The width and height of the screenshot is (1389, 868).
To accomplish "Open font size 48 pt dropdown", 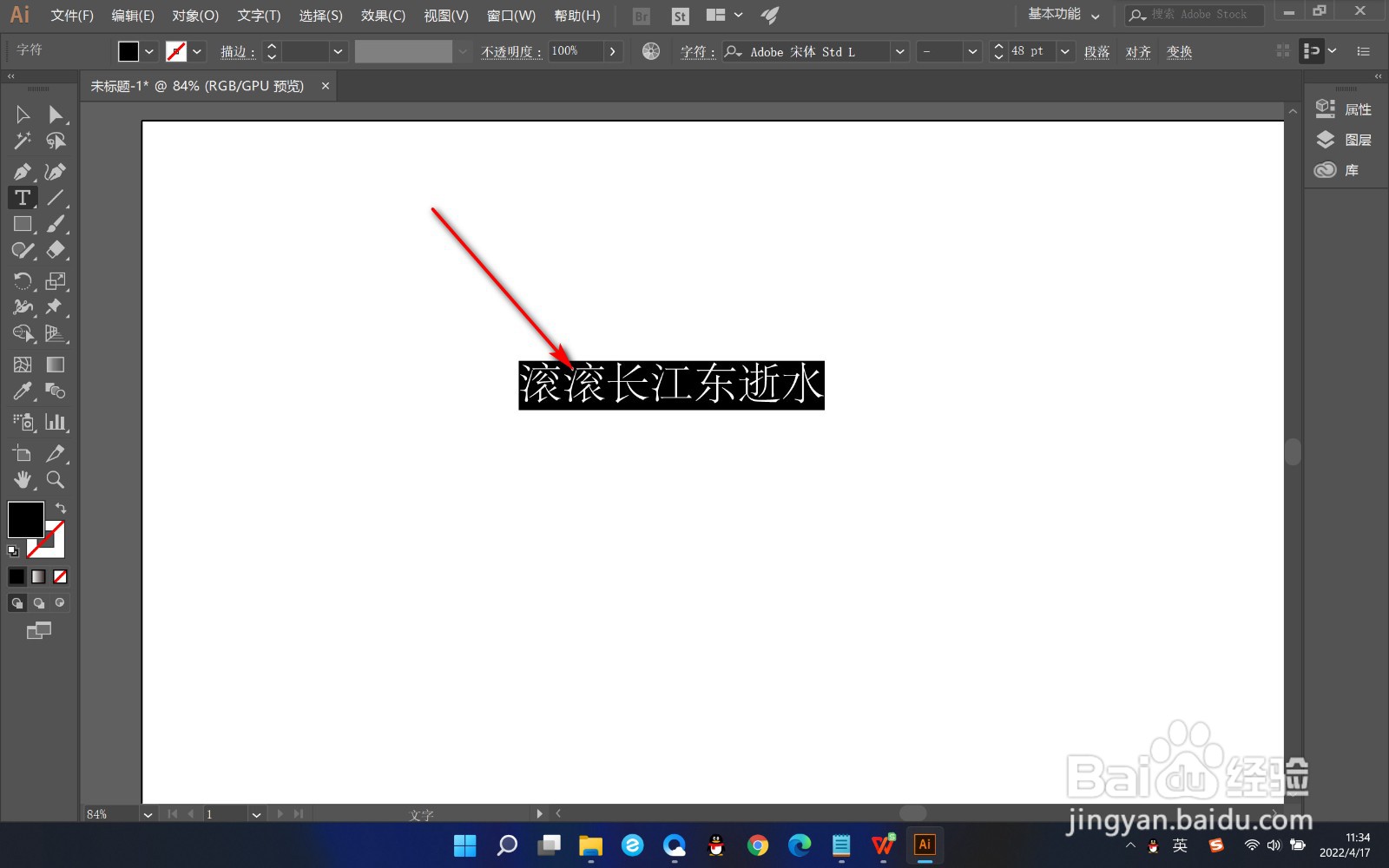I will [x=1065, y=51].
